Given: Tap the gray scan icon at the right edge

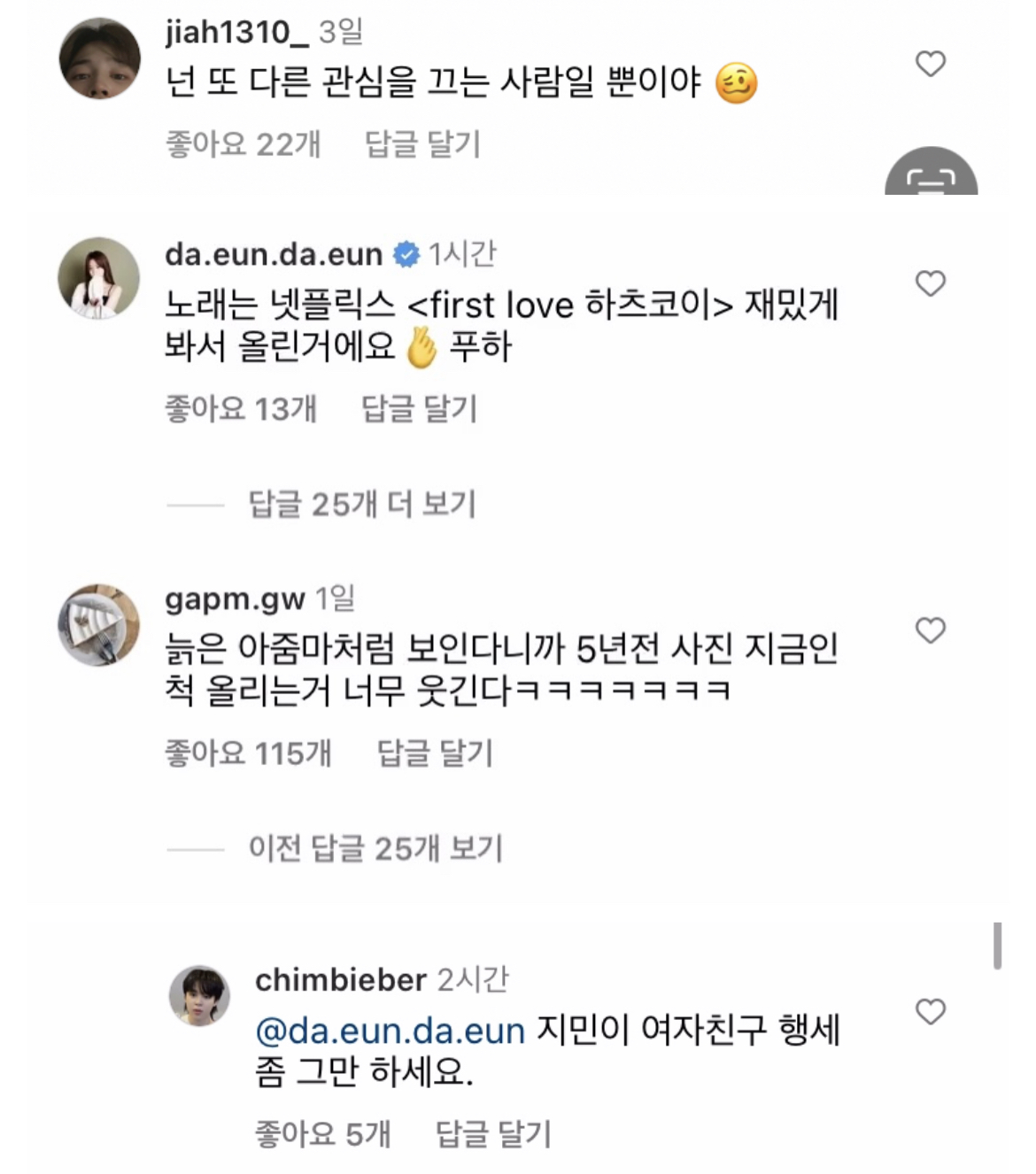Looking at the screenshot, I should 932,173.
